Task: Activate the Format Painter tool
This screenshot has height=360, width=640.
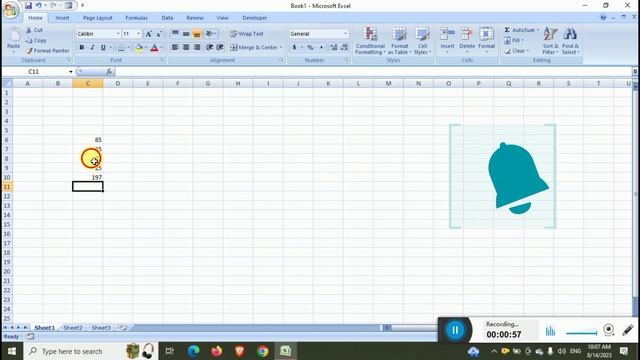Action: pyautogui.click(x=47, y=51)
